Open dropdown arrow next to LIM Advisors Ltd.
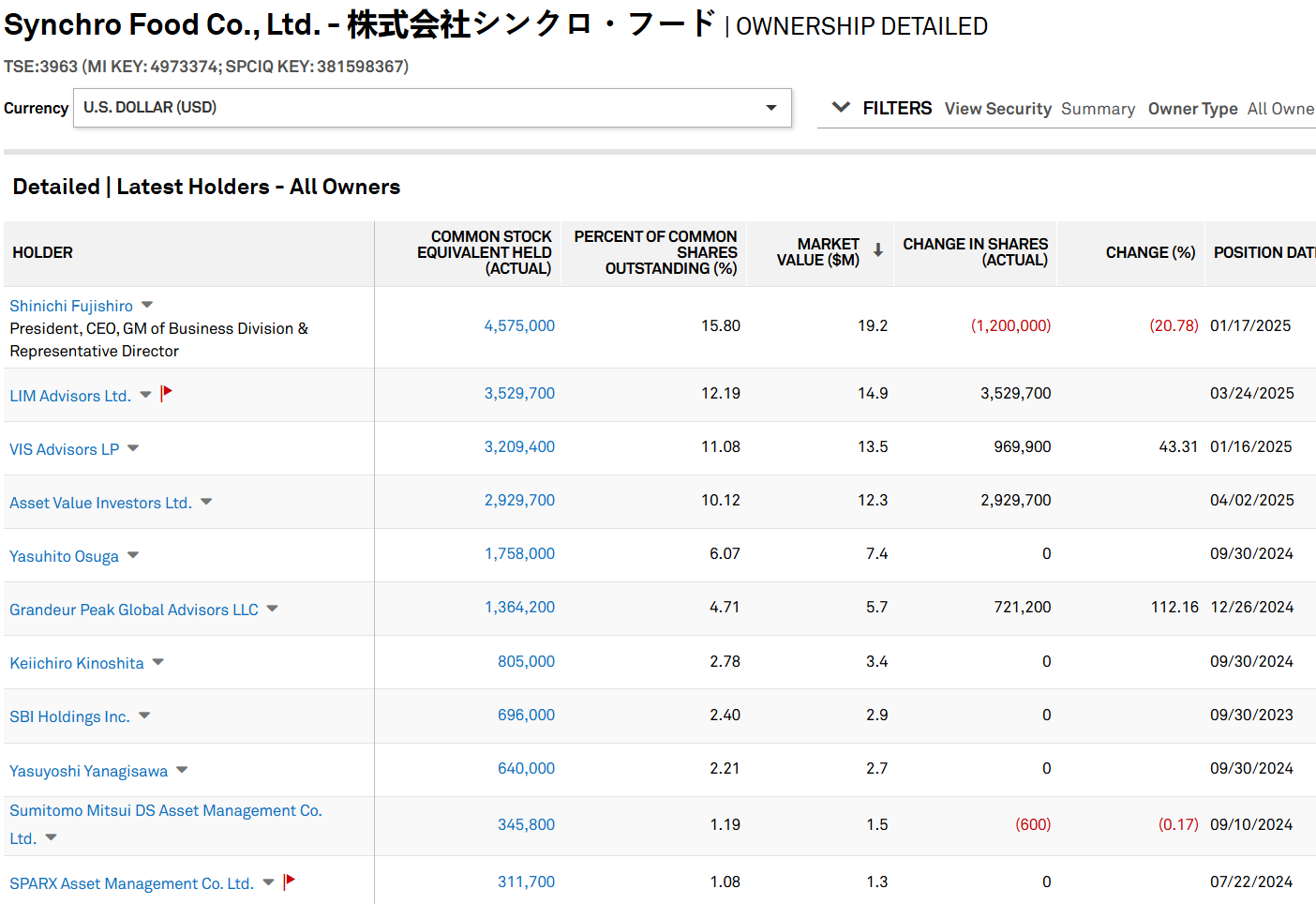 coord(145,395)
